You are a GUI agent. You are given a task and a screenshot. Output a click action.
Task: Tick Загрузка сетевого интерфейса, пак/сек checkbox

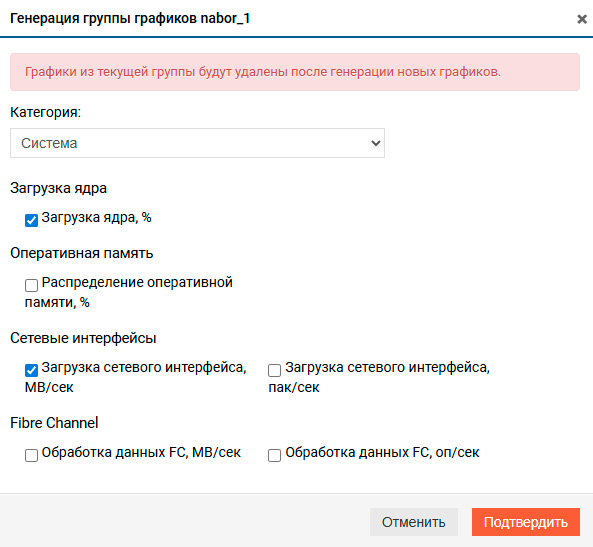275,370
